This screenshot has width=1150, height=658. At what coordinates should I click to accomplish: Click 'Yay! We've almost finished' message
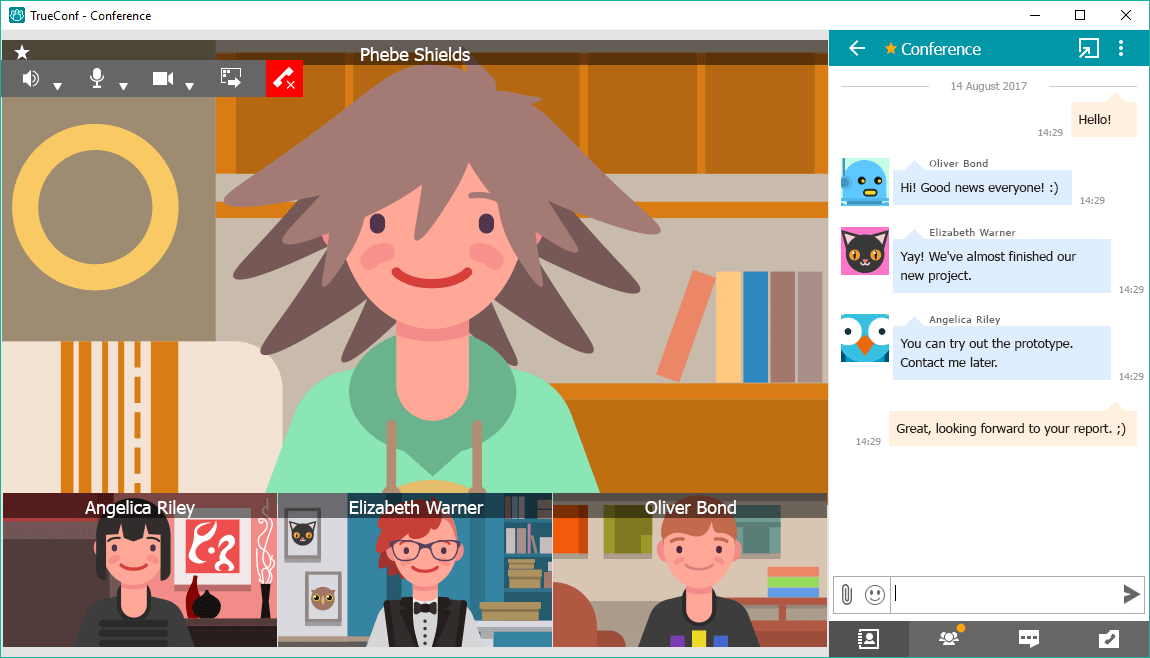click(1001, 266)
